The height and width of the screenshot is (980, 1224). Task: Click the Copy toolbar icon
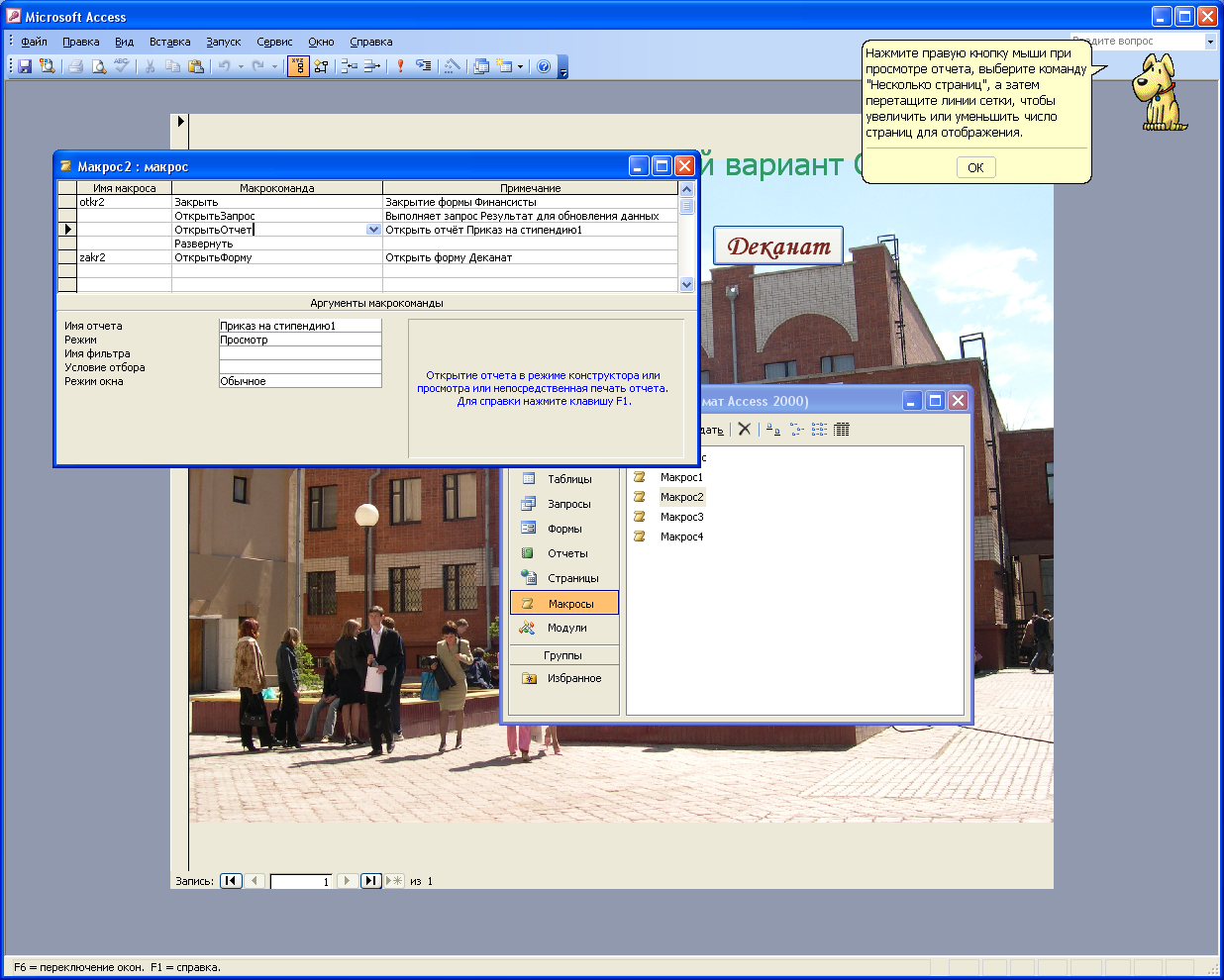pyautogui.click(x=172, y=66)
